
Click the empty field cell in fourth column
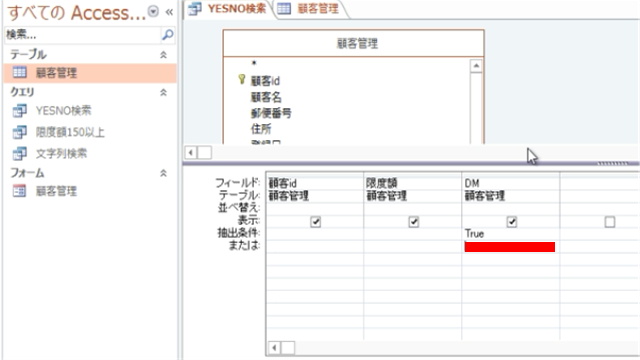(x=599, y=183)
